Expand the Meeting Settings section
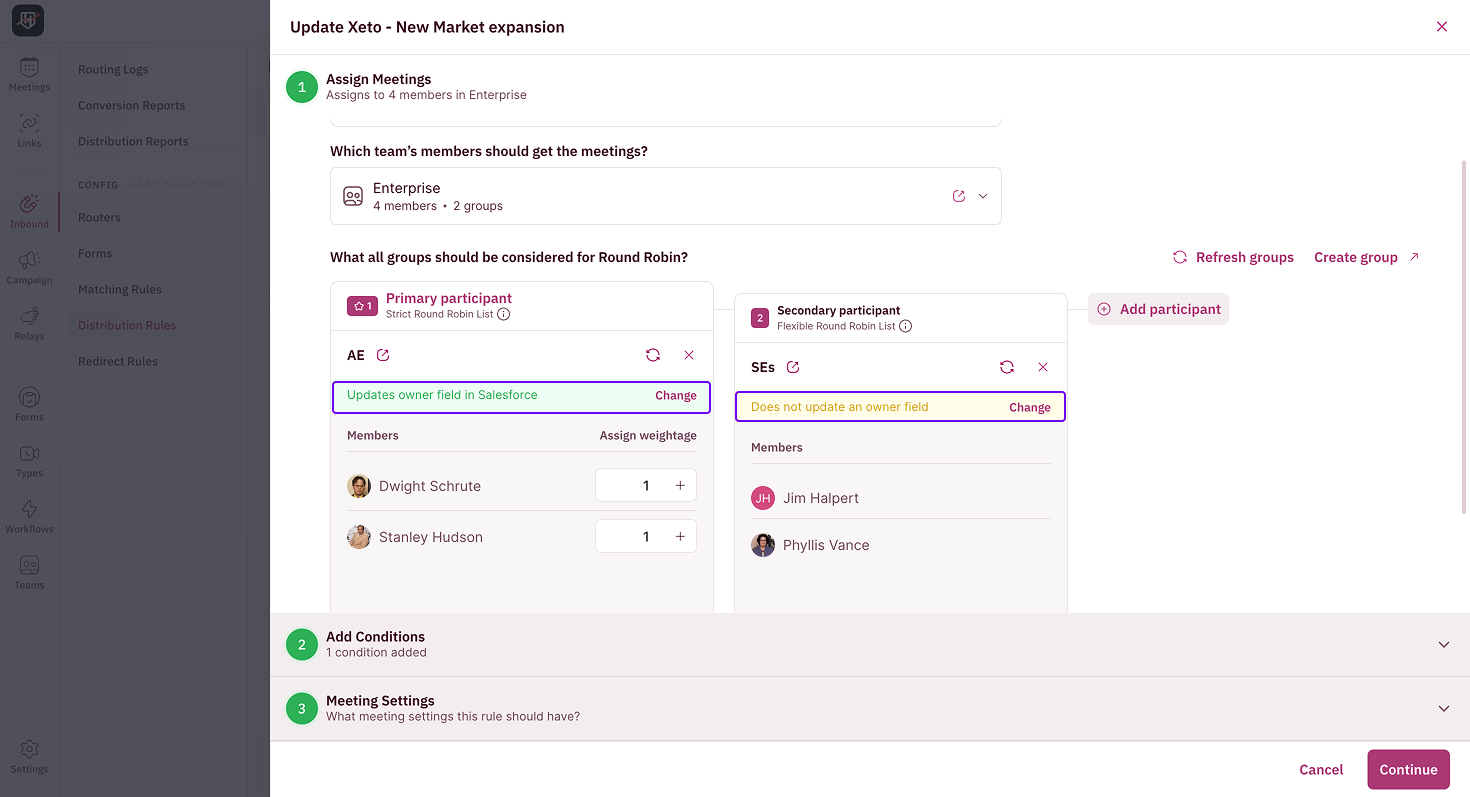The image size is (1470, 797). point(1444,708)
